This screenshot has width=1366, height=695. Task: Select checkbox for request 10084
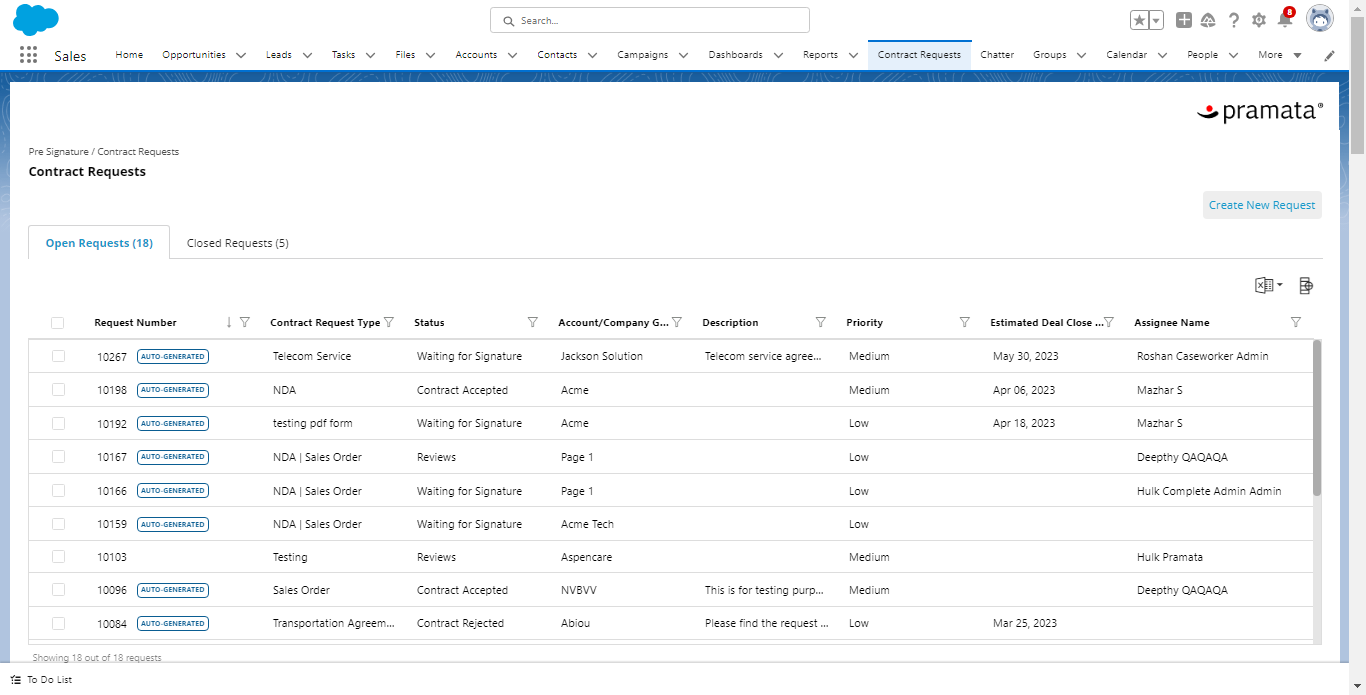point(58,623)
